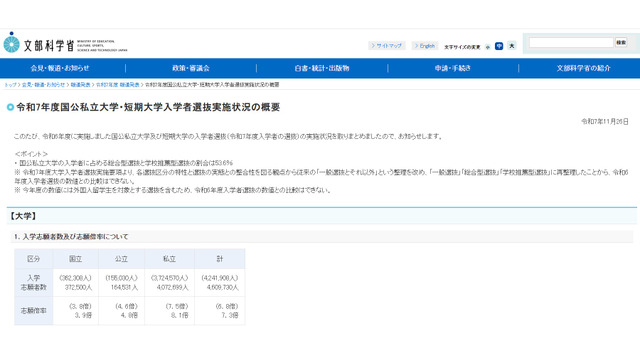
Task: Click the publication date 令和7年11月26日
Action: point(605,122)
